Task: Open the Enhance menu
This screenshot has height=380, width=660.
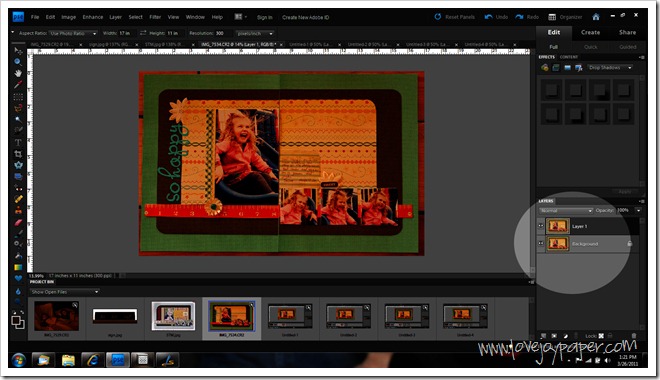Action: pos(93,17)
